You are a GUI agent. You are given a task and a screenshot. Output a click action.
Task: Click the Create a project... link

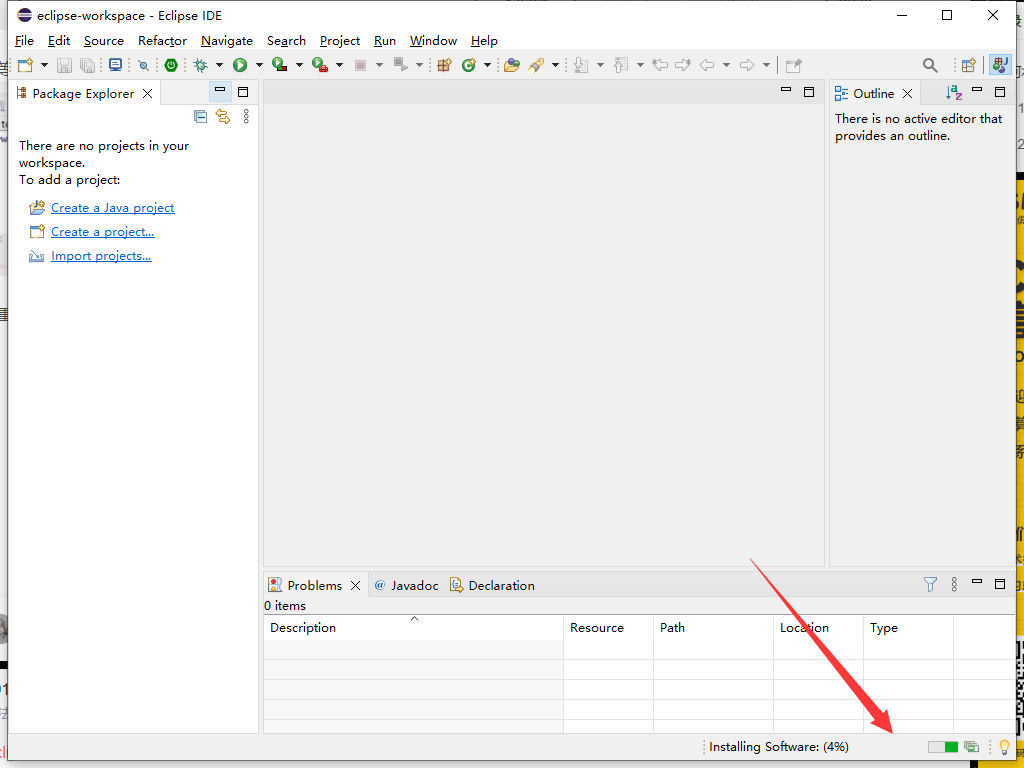[103, 232]
